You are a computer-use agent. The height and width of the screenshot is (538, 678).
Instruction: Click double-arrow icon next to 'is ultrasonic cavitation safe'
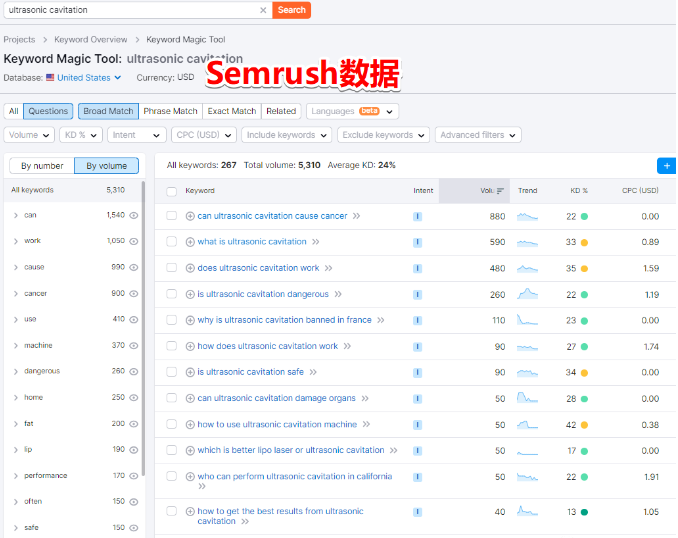[313, 372]
